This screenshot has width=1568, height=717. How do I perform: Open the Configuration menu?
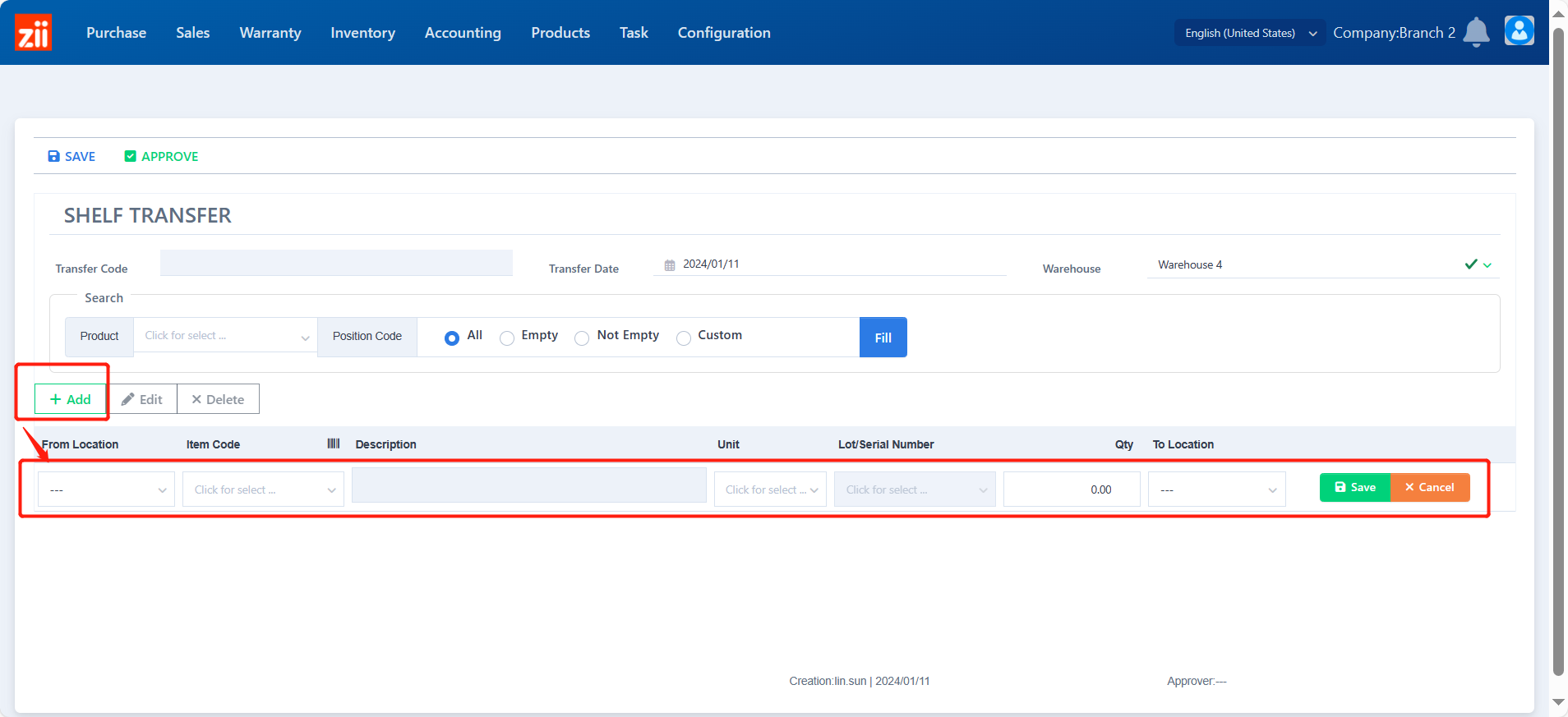click(724, 33)
